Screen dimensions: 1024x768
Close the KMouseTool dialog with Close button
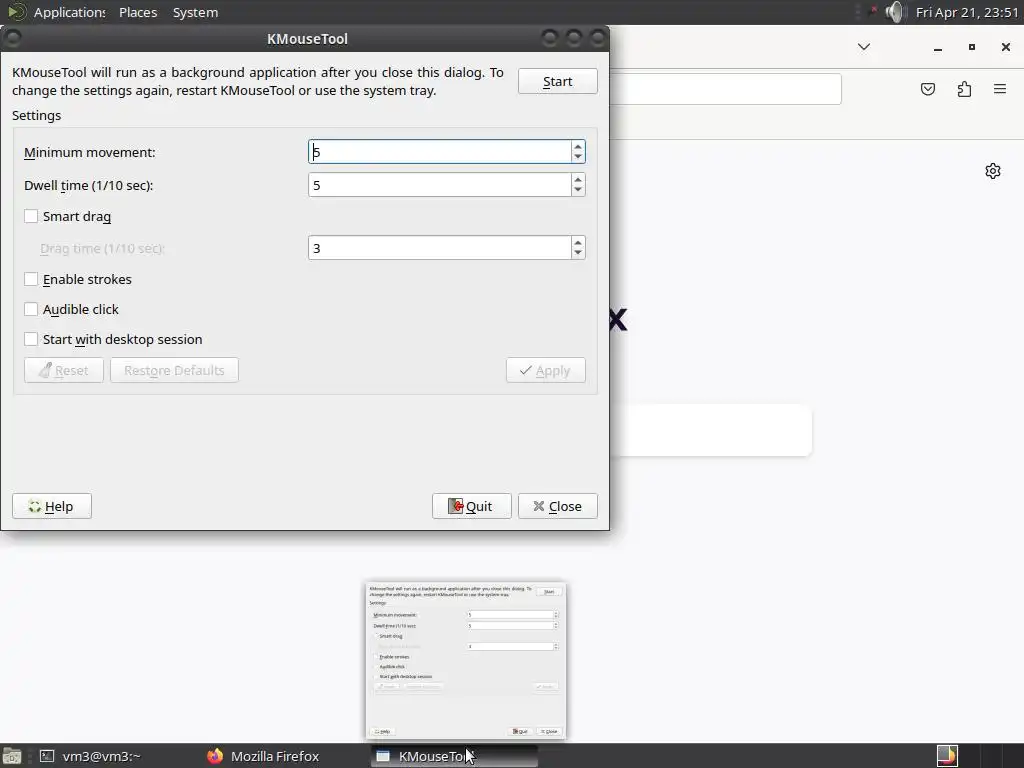click(558, 506)
